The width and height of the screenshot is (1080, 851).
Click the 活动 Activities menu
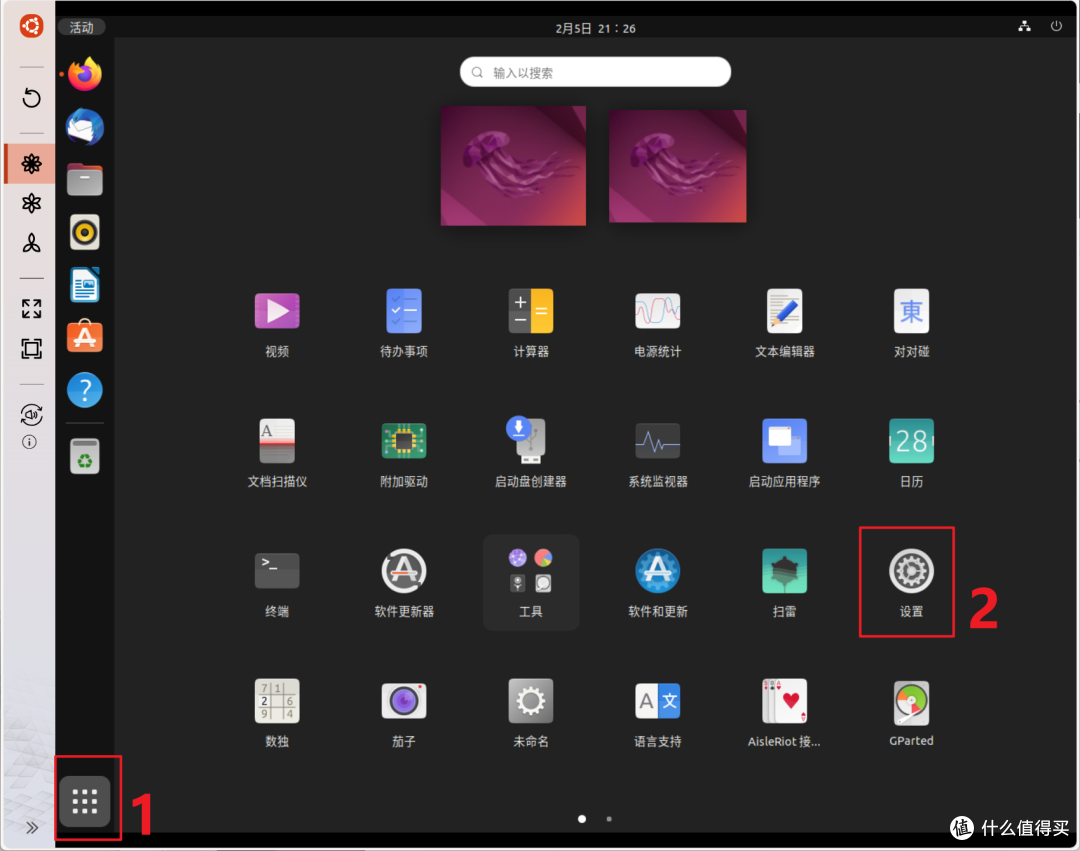click(x=81, y=27)
